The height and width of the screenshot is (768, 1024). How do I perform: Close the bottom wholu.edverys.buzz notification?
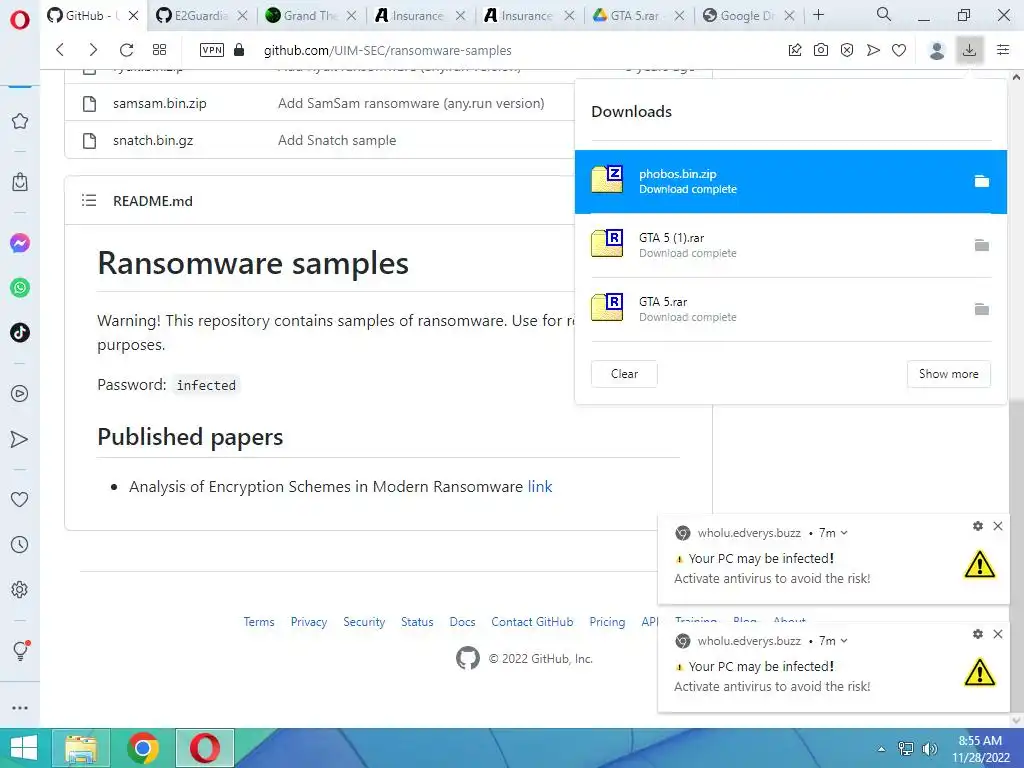click(x=998, y=633)
